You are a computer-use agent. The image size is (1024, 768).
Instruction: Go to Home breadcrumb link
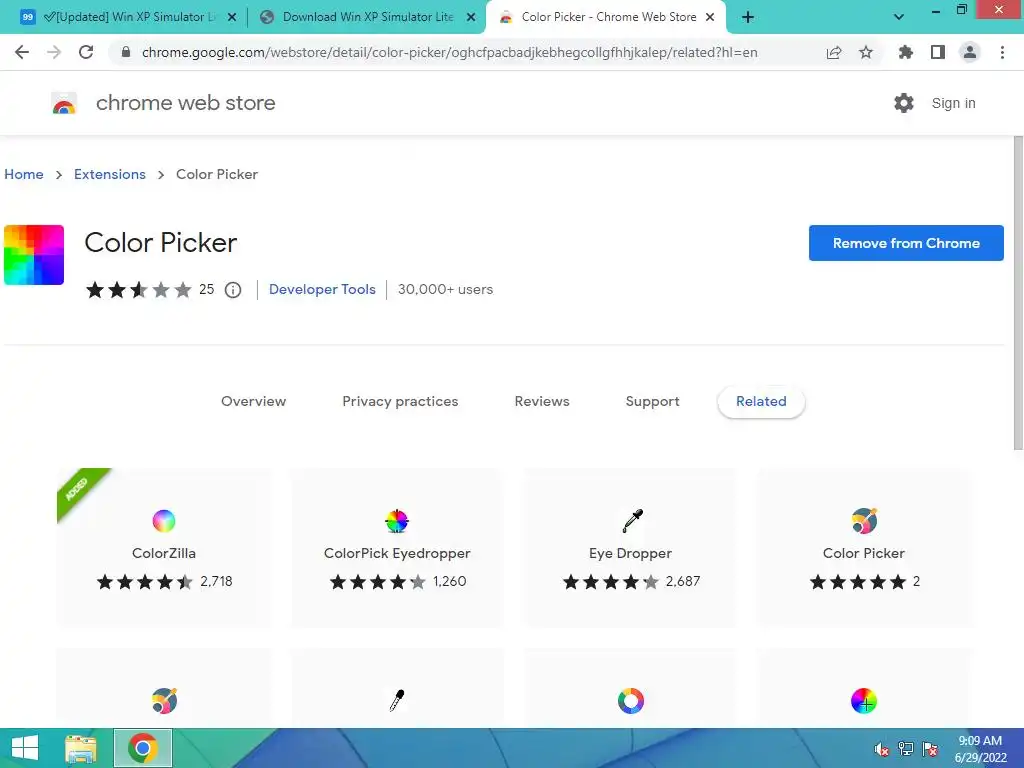click(x=24, y=174)
